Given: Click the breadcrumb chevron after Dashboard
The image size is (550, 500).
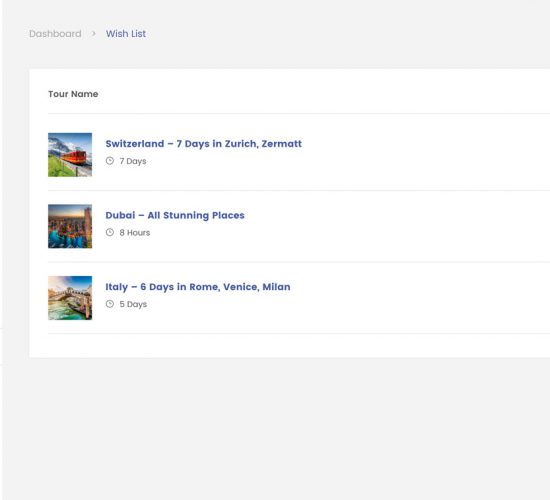Looking at the screenshot, I should pyautogui.click(x=94, y=34).
